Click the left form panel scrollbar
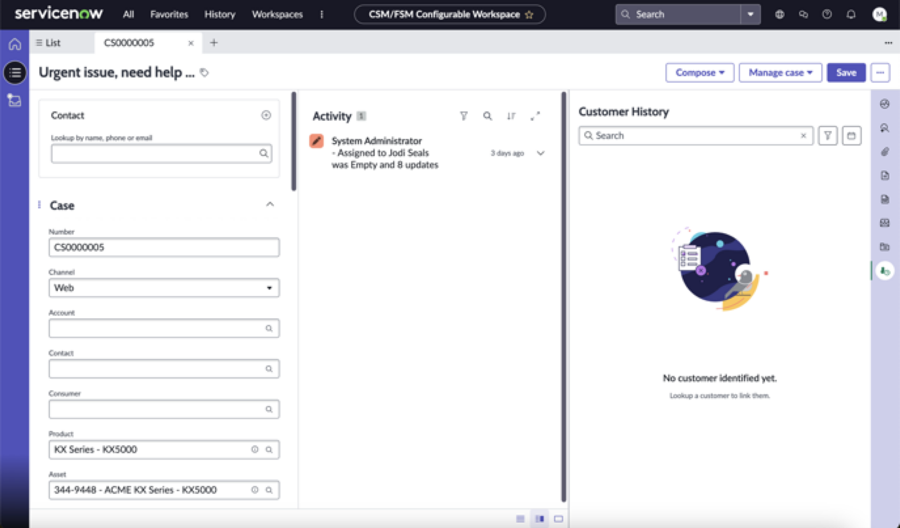This screenshot has width=900, height=528. tap(293, 141)
